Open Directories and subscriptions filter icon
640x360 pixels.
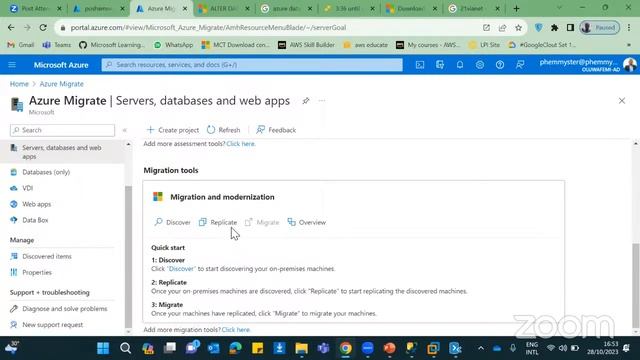pyautogui.click(x=440, y=64)
